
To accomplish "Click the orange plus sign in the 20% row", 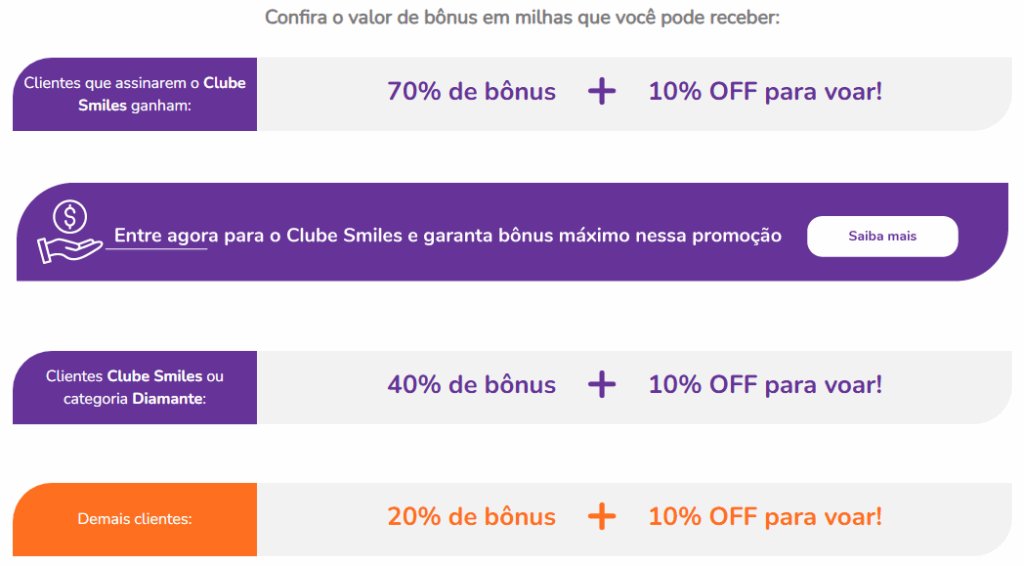I will 601,516.
